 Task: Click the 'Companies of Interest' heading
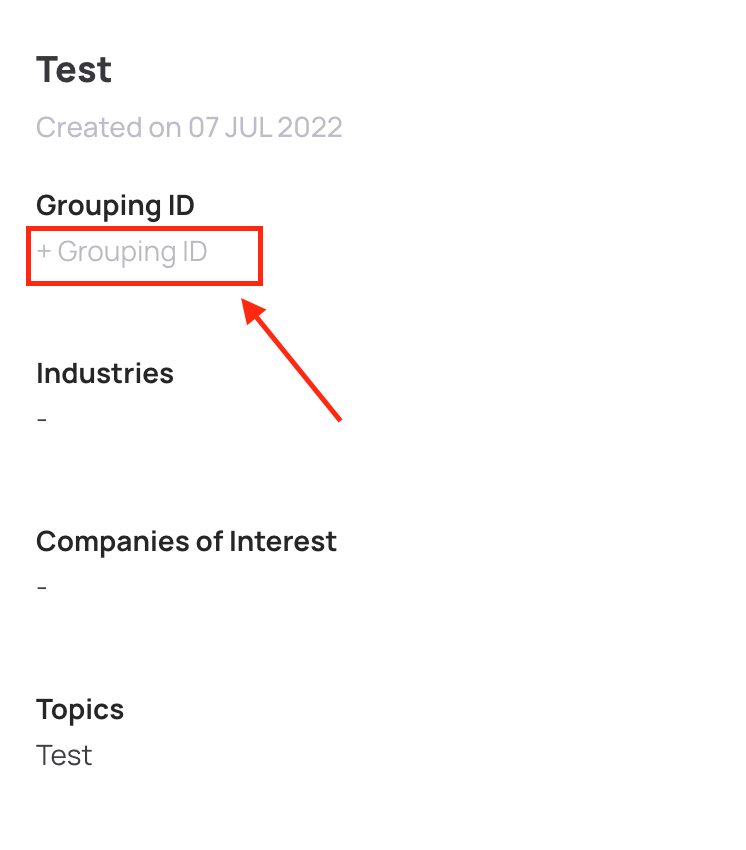(186, 542)
